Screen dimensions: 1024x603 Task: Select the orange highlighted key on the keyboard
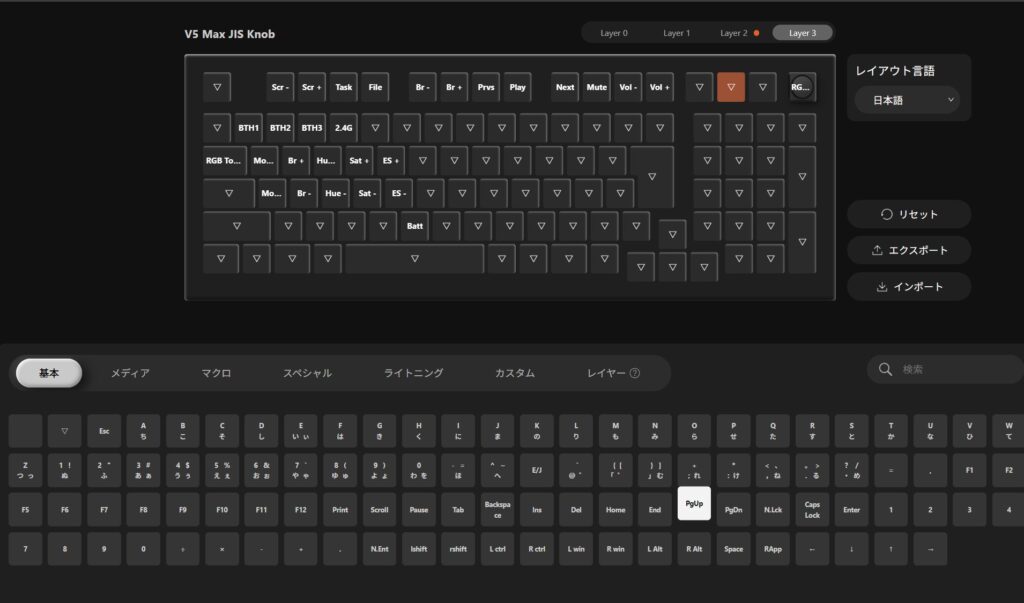731,87
